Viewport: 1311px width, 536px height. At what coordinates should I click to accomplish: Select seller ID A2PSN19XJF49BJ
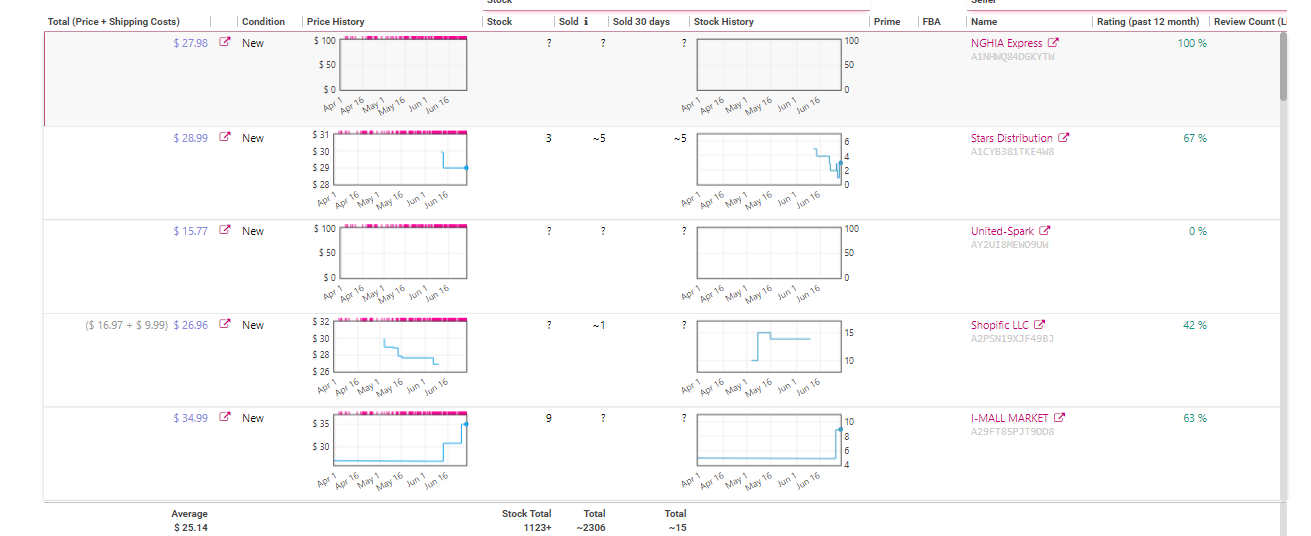click(x=1012, y=339)
